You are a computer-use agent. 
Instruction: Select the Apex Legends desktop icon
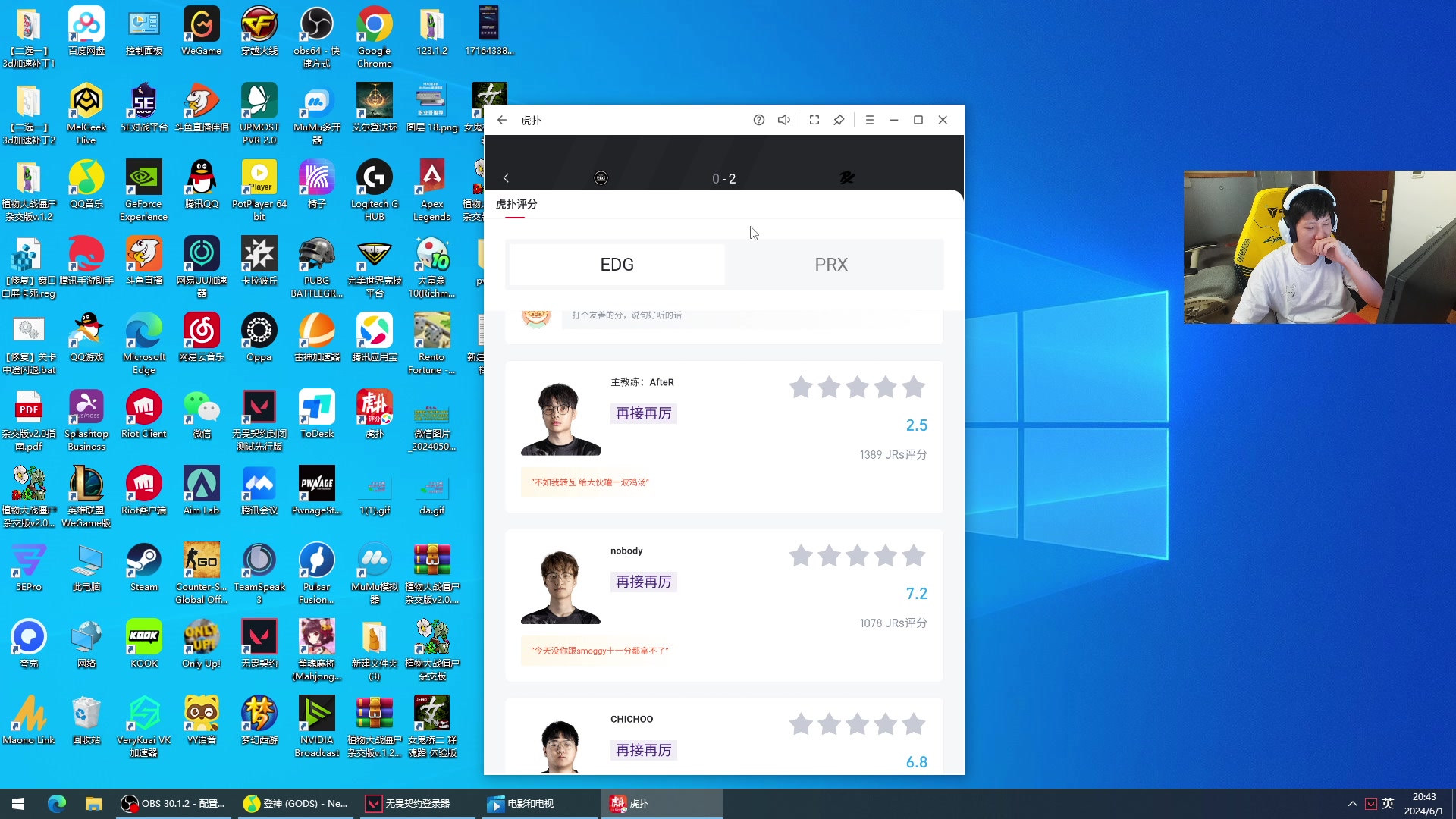click(x=432, y=190)
